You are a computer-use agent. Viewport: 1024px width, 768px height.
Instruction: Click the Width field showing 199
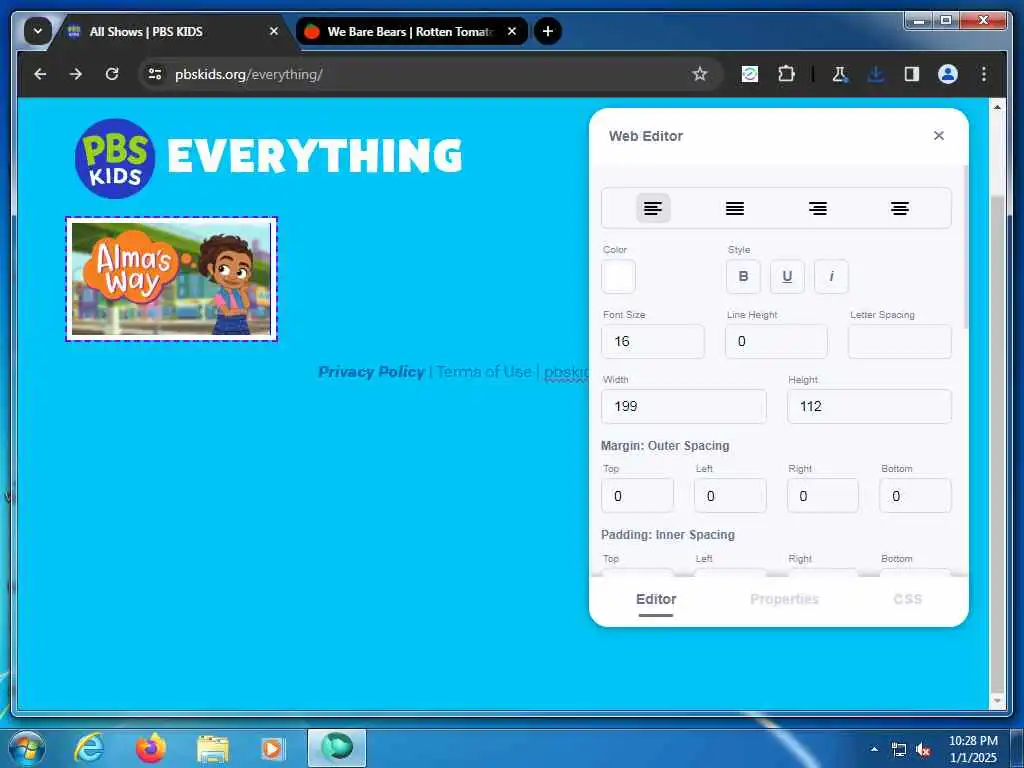[x=684, y=406]
